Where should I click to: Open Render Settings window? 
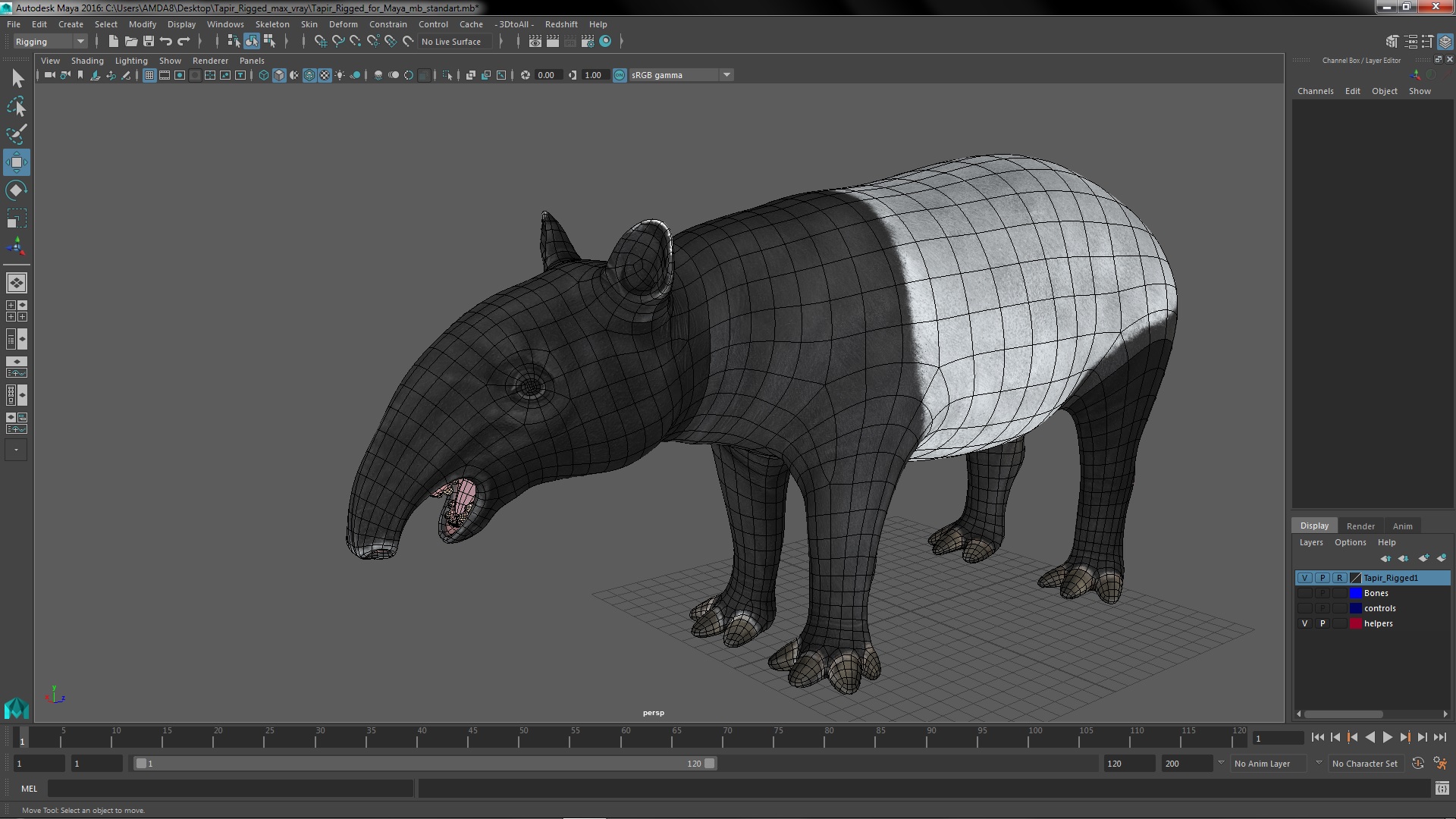tap(588, 42)
